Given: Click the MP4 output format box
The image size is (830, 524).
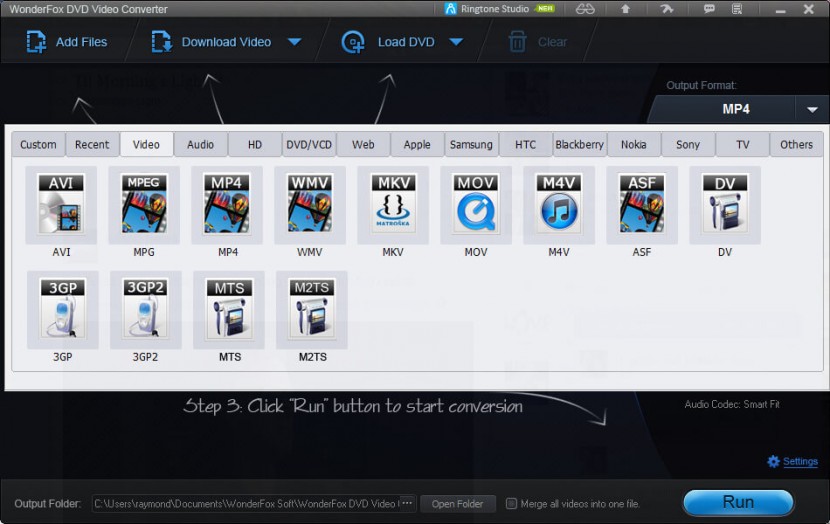Looking at the screenshot, I should point(736,110).
